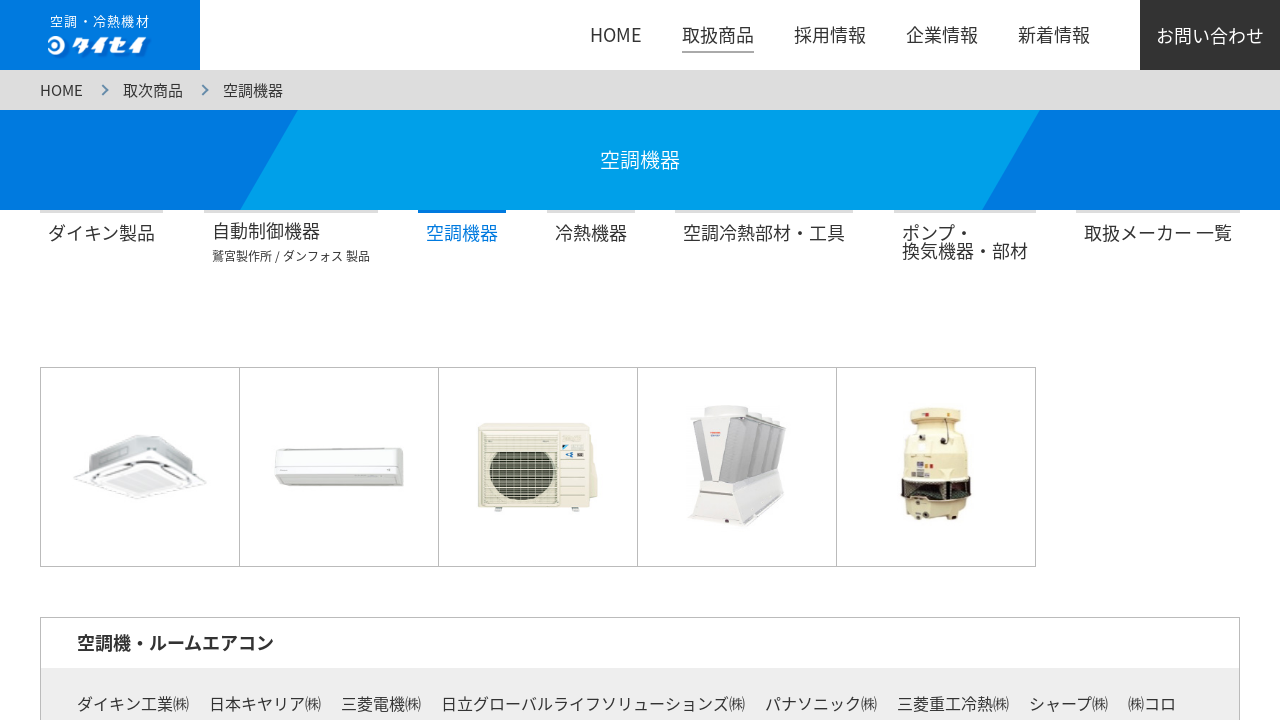Open the cooling tower product image
Screen dimensions: 1280x720
point(936,467)
